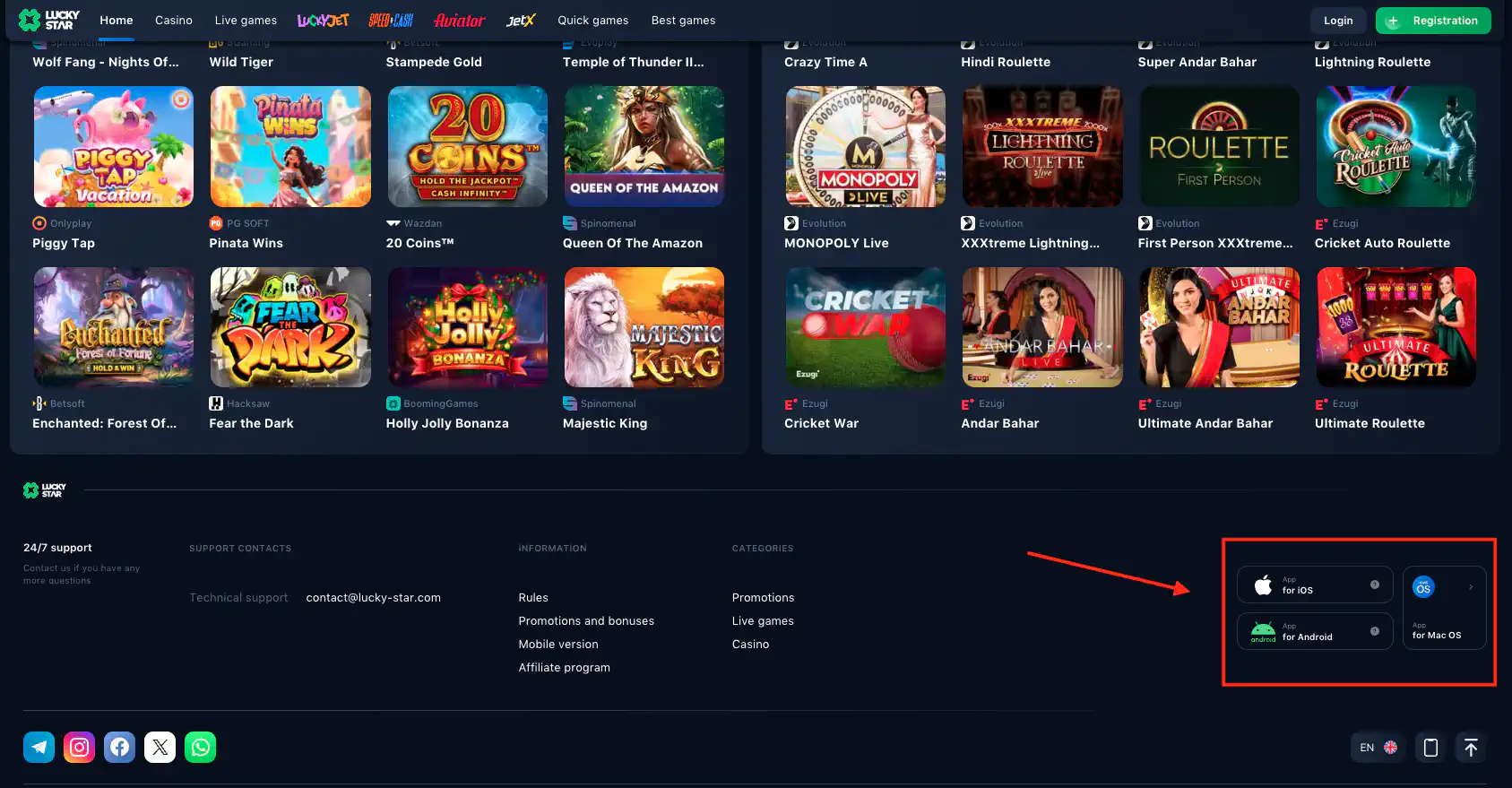This screenshot has height=788, width=1512.
Task: Click the help icon on App for Android
Action: click(x=1374, y=631)
